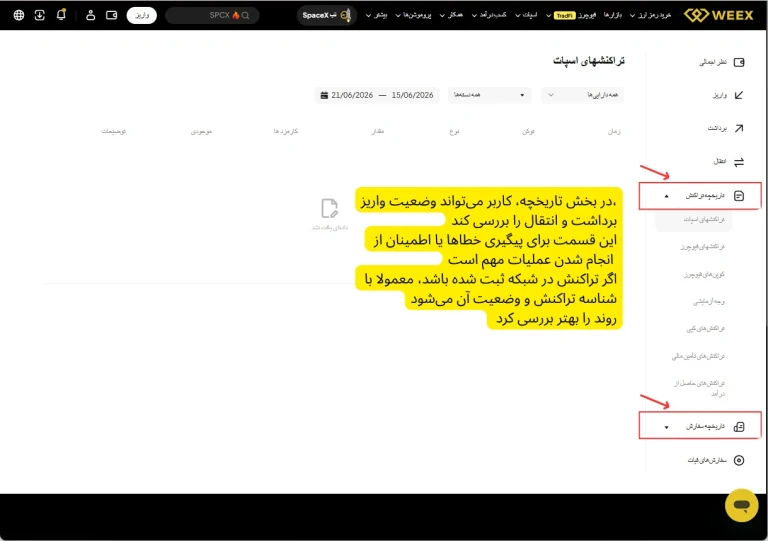Viewport: 768px width, 541px height.
Task: Open the overview wallet icon in sidebar
Action: 739,62
